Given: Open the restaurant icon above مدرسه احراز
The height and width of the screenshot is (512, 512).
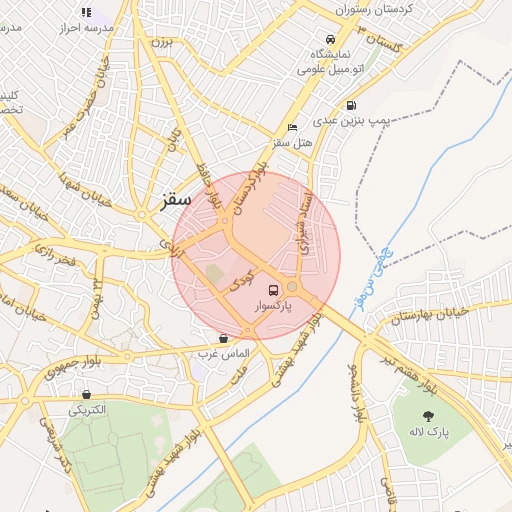Looking at the screenshot, I should click(86, 13).
